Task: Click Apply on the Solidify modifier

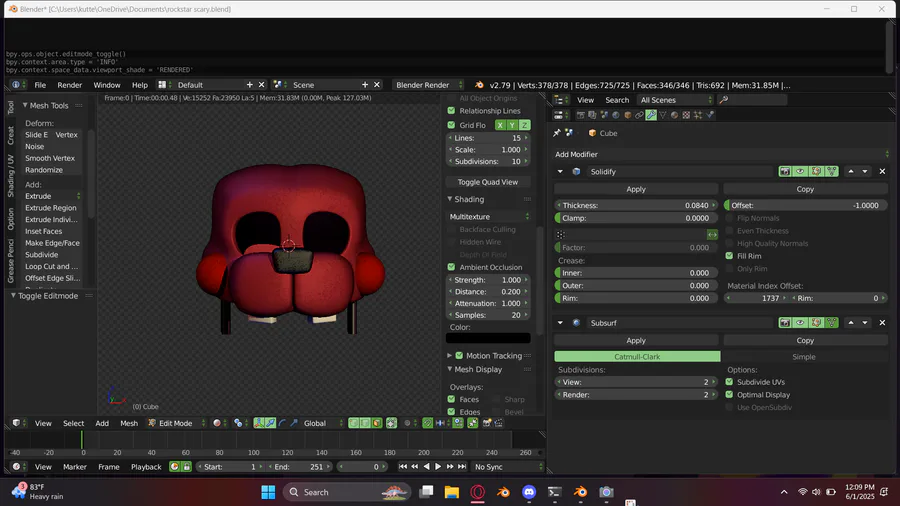Action: (635, 189)
